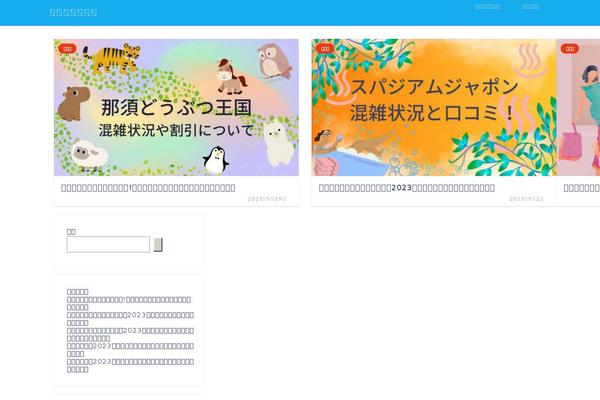The width and height of the screenshot is (600, 400).
Task: Click the site title in the blue header
Action: point(73,12)
